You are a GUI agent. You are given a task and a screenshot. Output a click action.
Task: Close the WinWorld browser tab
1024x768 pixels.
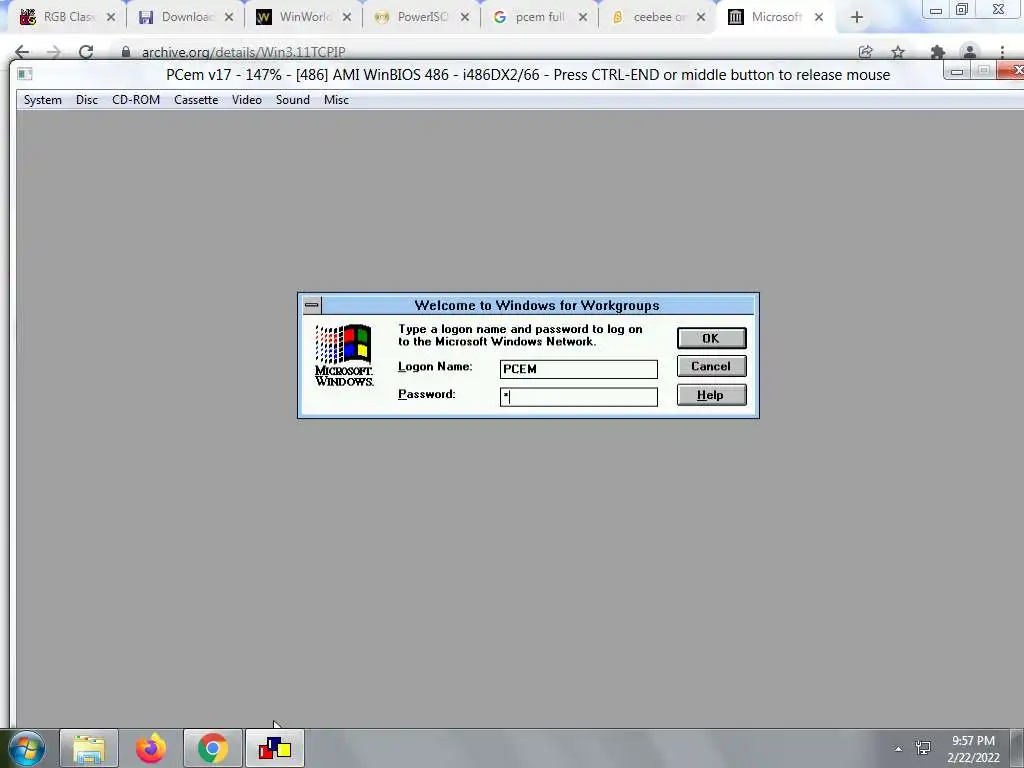pyautogui.click(x=347, y=18)
